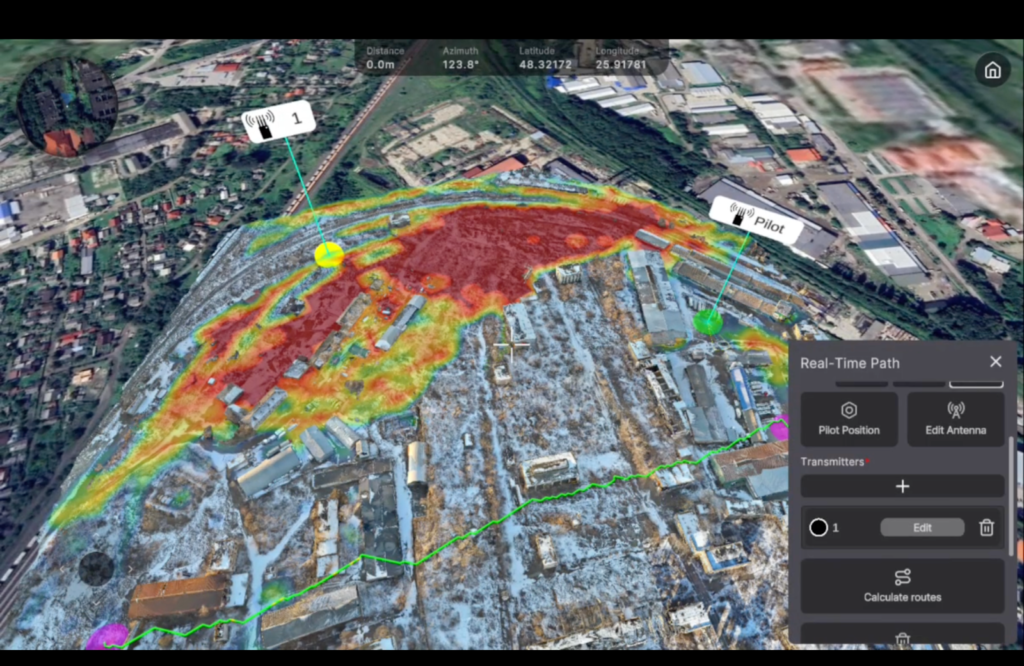Click the bottom trash button in panel

coord(902,636)
